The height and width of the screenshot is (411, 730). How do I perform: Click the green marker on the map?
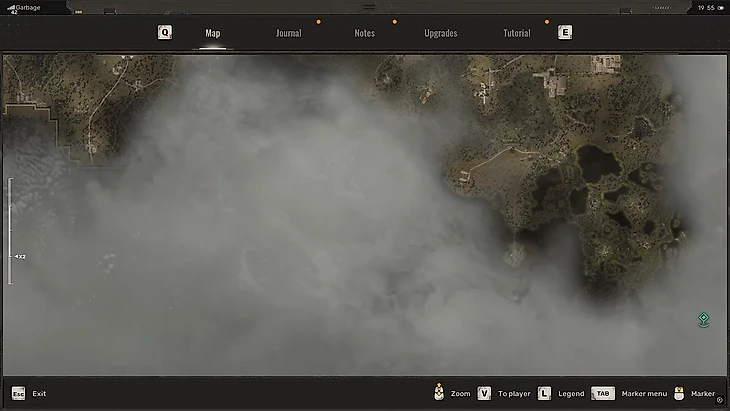coord(703,320)
